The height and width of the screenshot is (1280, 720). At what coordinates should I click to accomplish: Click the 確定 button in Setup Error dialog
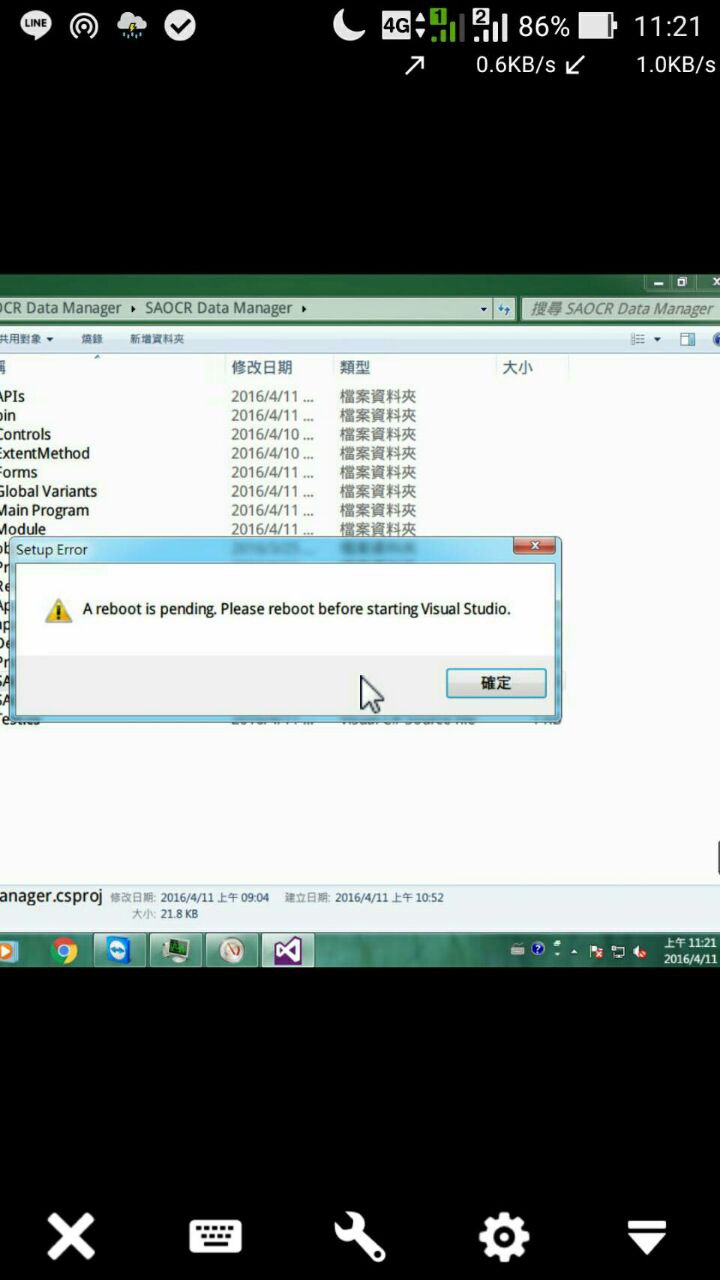tap(496, 683)
